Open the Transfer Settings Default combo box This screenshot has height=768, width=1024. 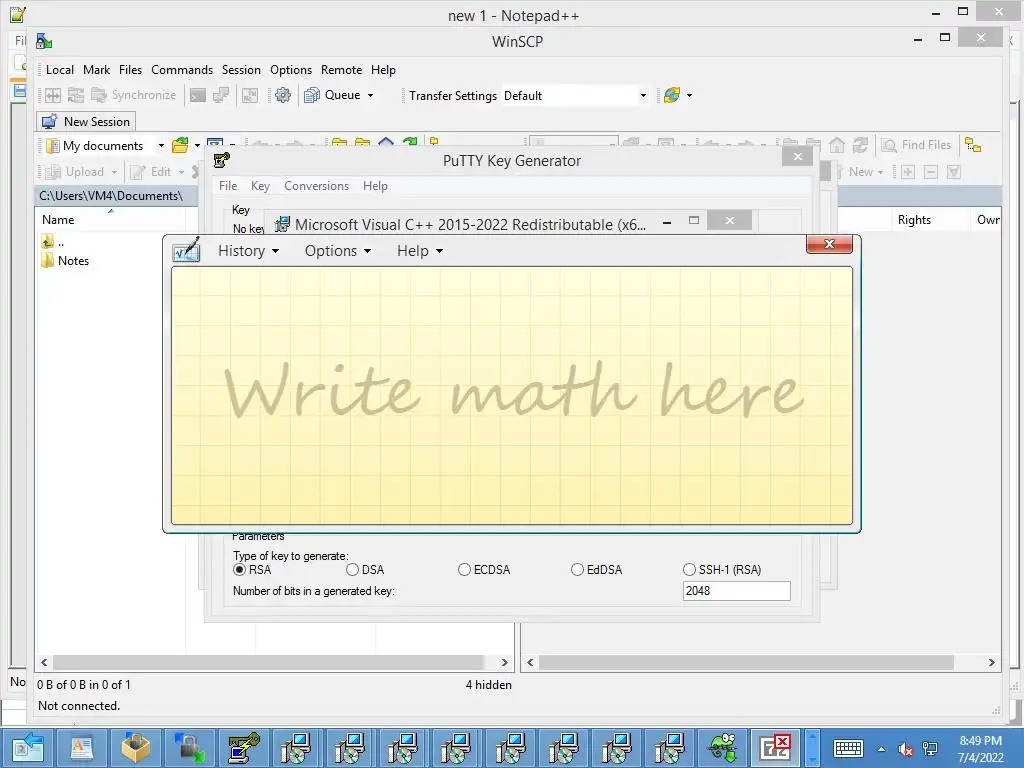pos(576,96)
